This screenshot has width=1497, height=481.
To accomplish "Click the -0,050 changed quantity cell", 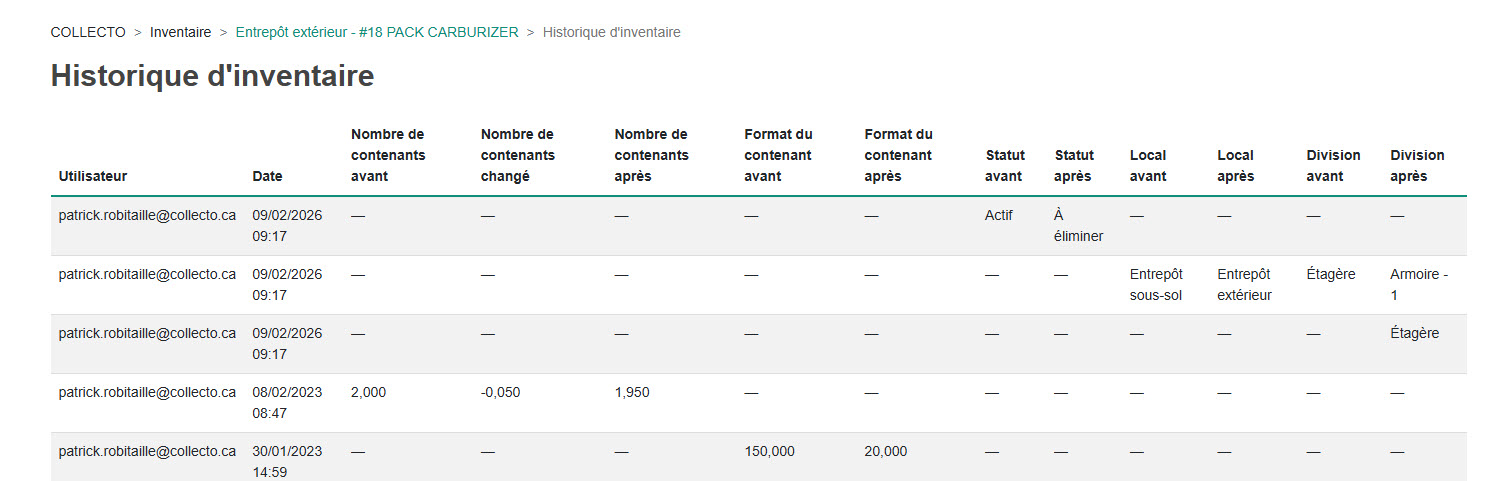I will click(500, 393).
